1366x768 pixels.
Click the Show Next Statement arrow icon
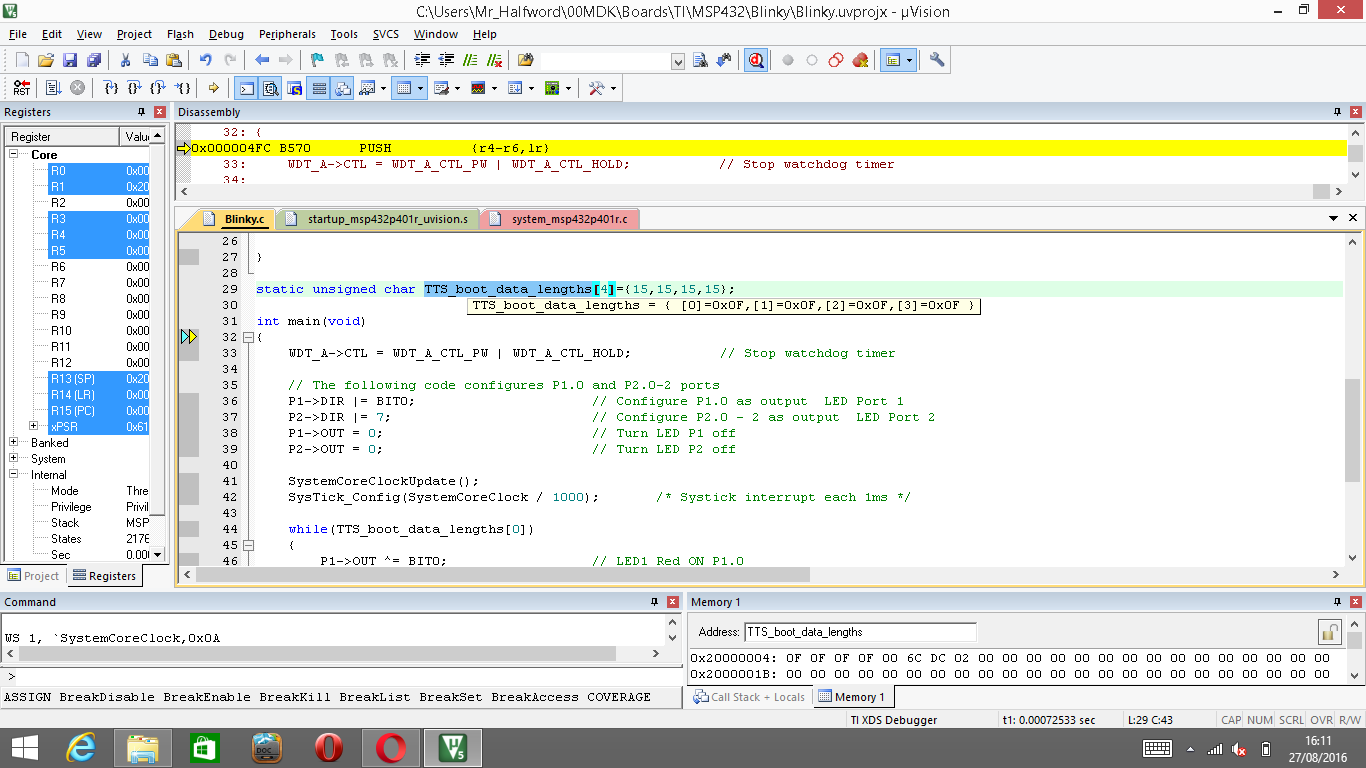point(213,88)
